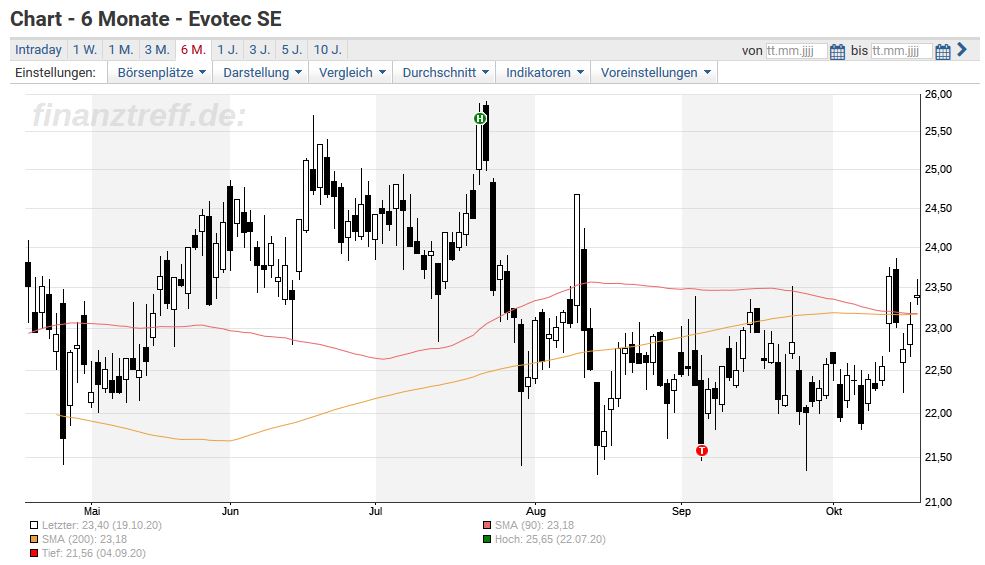
Task: Click the 26,00 price axis label
Action: pyautogui.click(x=938, y=94)
